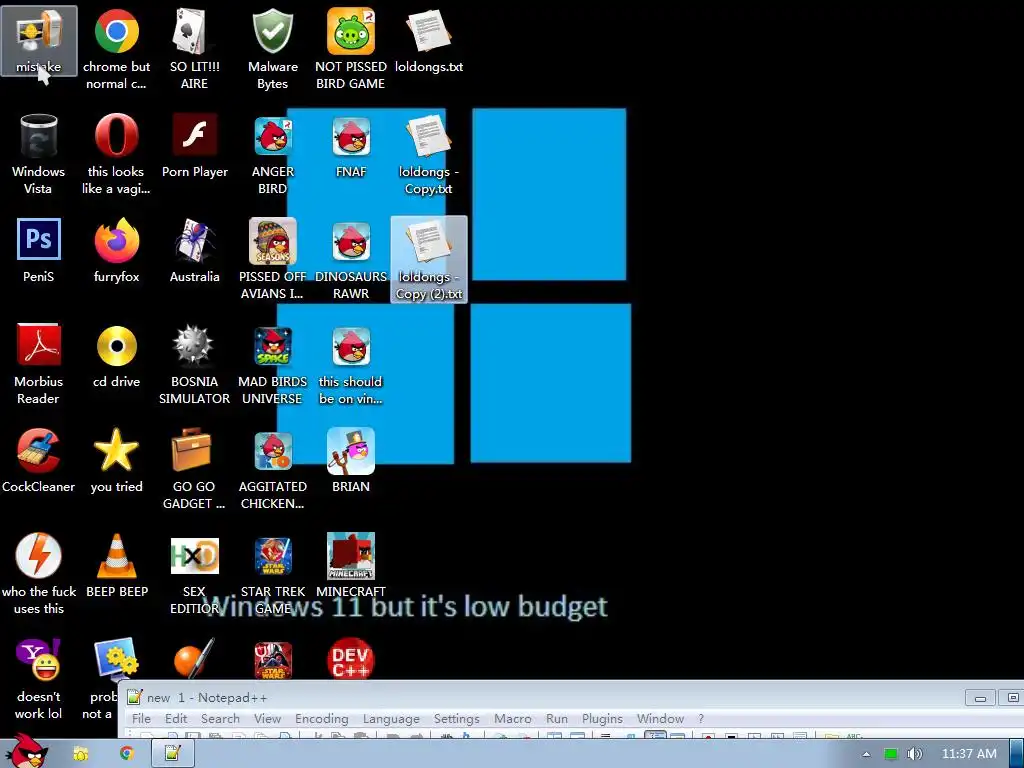The image size is (1024, 768).
Task: Select the 'Australia' spider solitaire icon
Action: click(x=194, y=251)
